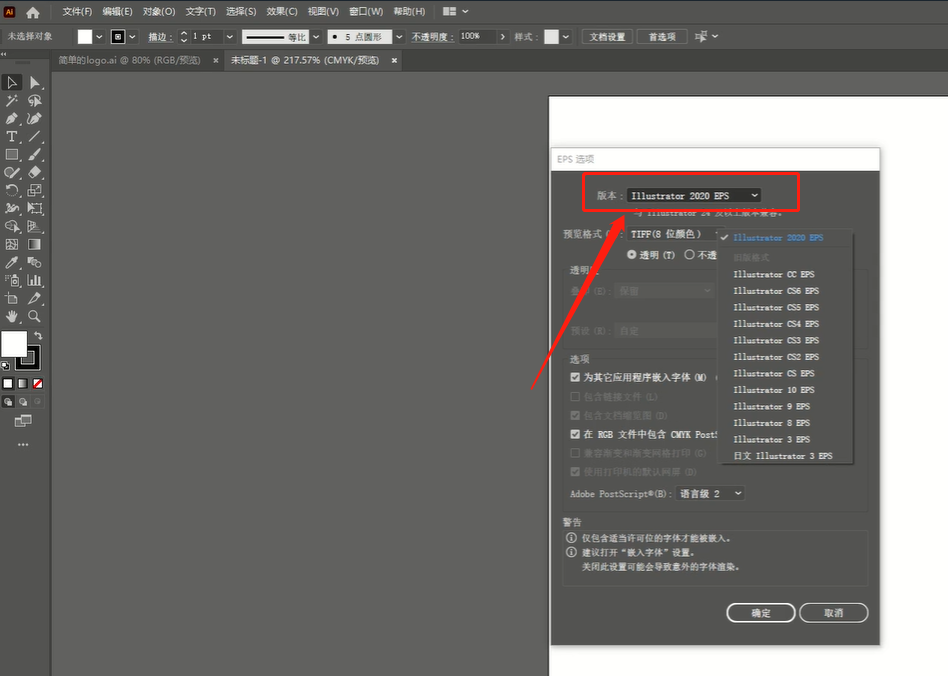Expand the opacity 100% arrow
This screenshot has width=948, height=676.
pyautogui.click(x=502, y=37)
